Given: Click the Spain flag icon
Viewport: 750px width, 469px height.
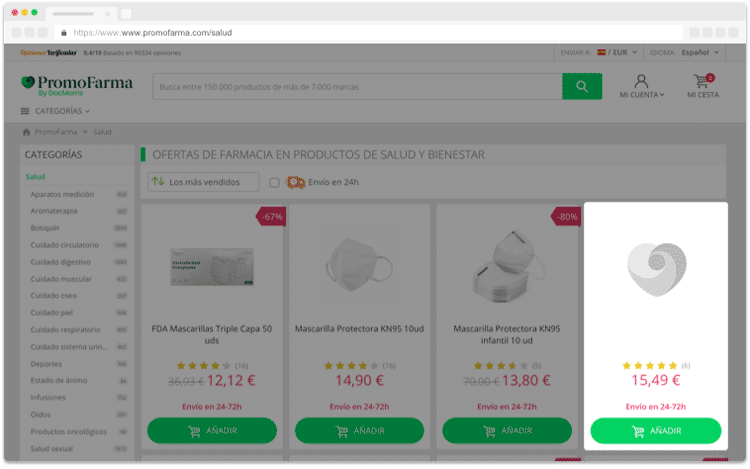Looking at the screenshot, I should tap(601, 53).
